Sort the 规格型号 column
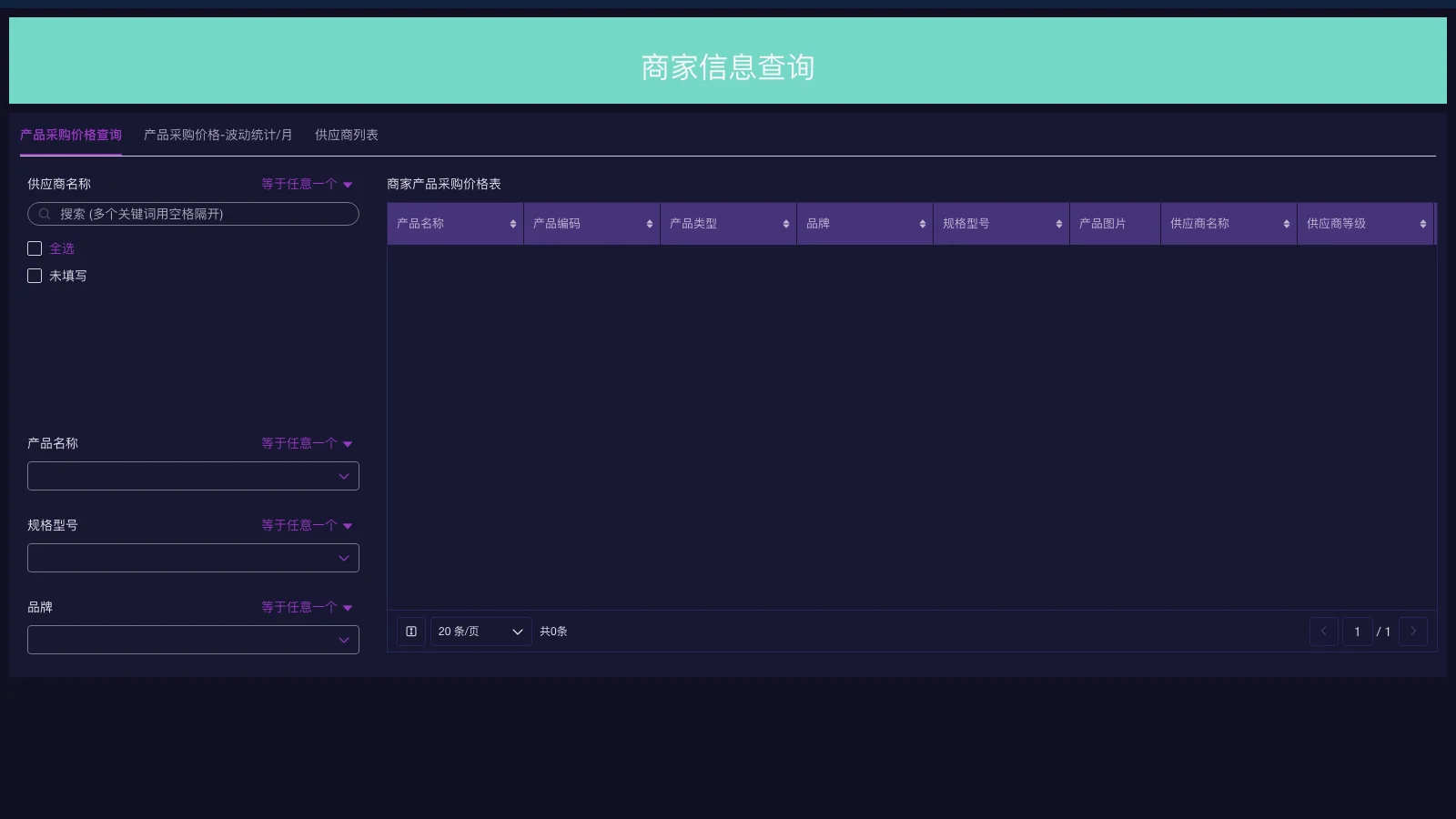1456x819 pixels. tap(1058, 223)
